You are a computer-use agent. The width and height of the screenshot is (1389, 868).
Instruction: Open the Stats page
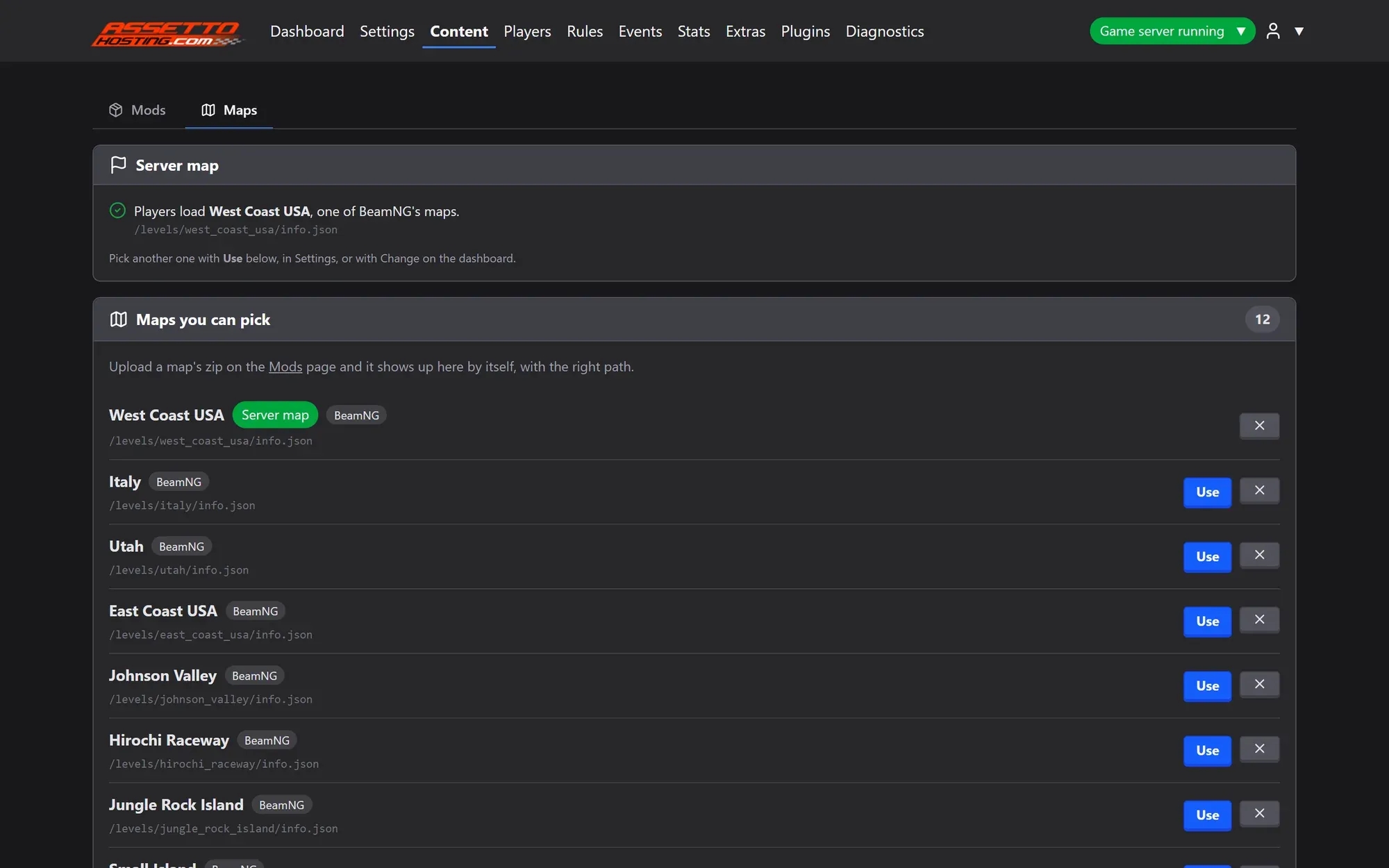[x=694, y=31]
